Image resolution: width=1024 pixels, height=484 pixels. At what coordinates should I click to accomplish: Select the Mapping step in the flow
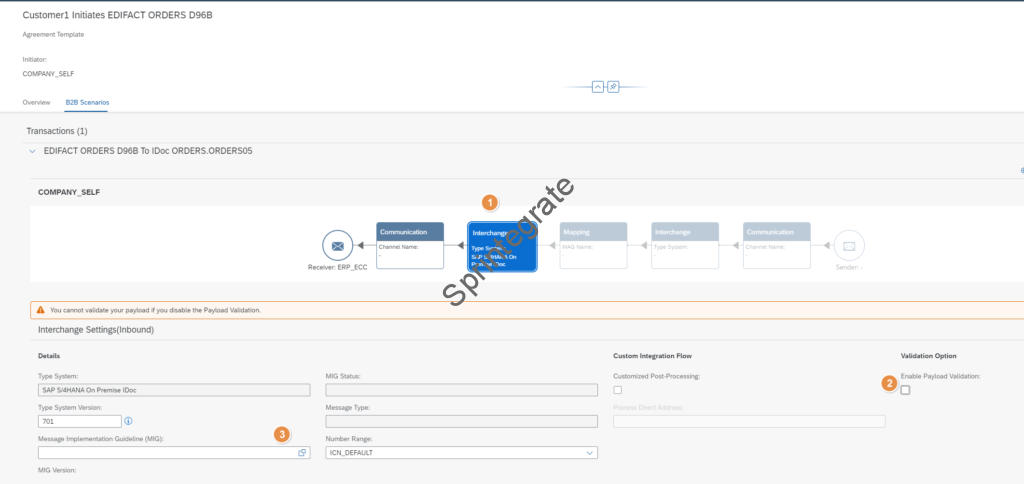click(x=593, y=246)
